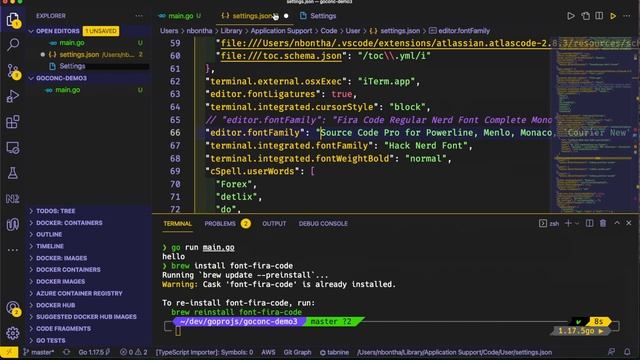The width and height of the screenshot is (640, 360).
Task: Switch to the settings.json editor tab
Action: coord(251,16)
